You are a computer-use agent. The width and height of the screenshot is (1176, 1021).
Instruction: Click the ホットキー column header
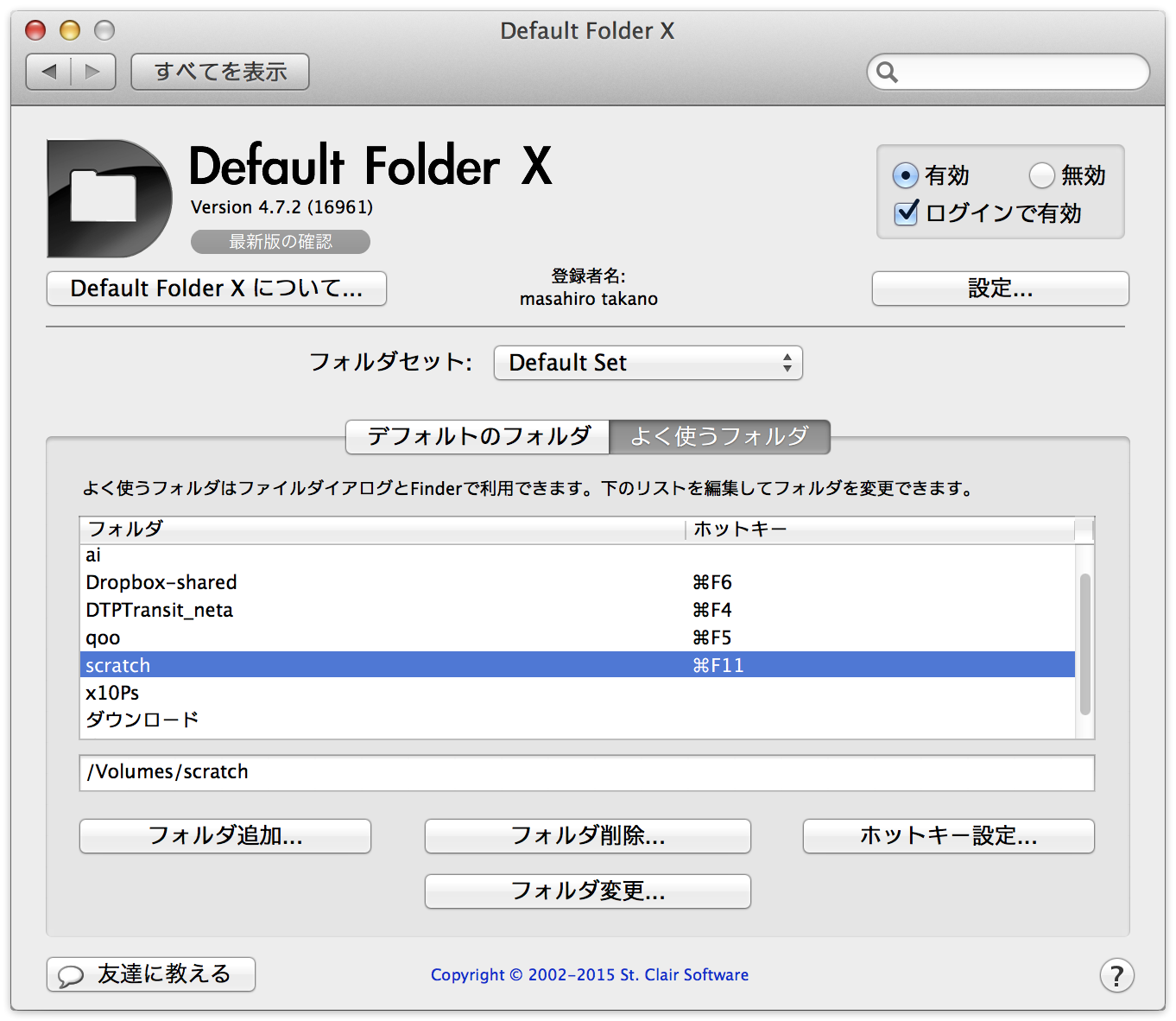[x=880, y=530]
